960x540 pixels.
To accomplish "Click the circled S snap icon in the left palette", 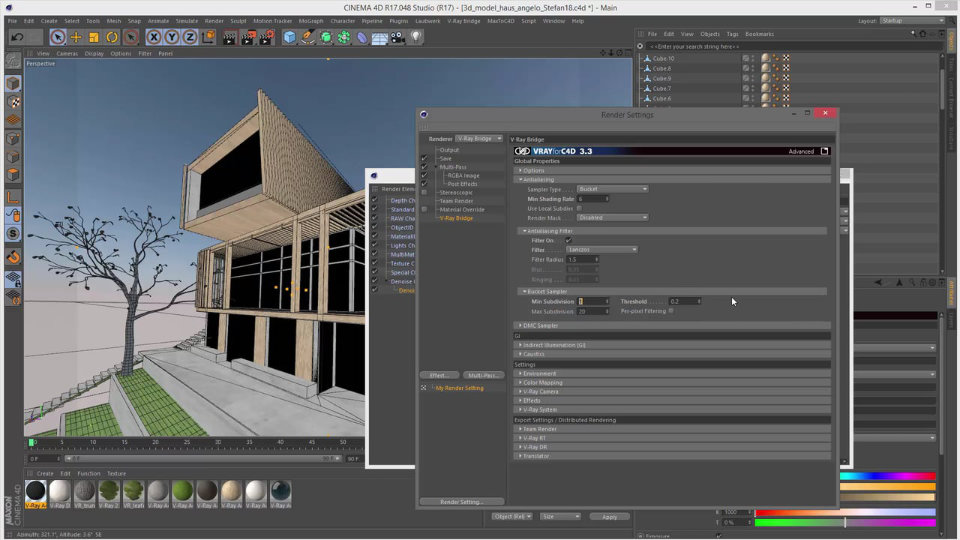I will [x=13, y=234].
